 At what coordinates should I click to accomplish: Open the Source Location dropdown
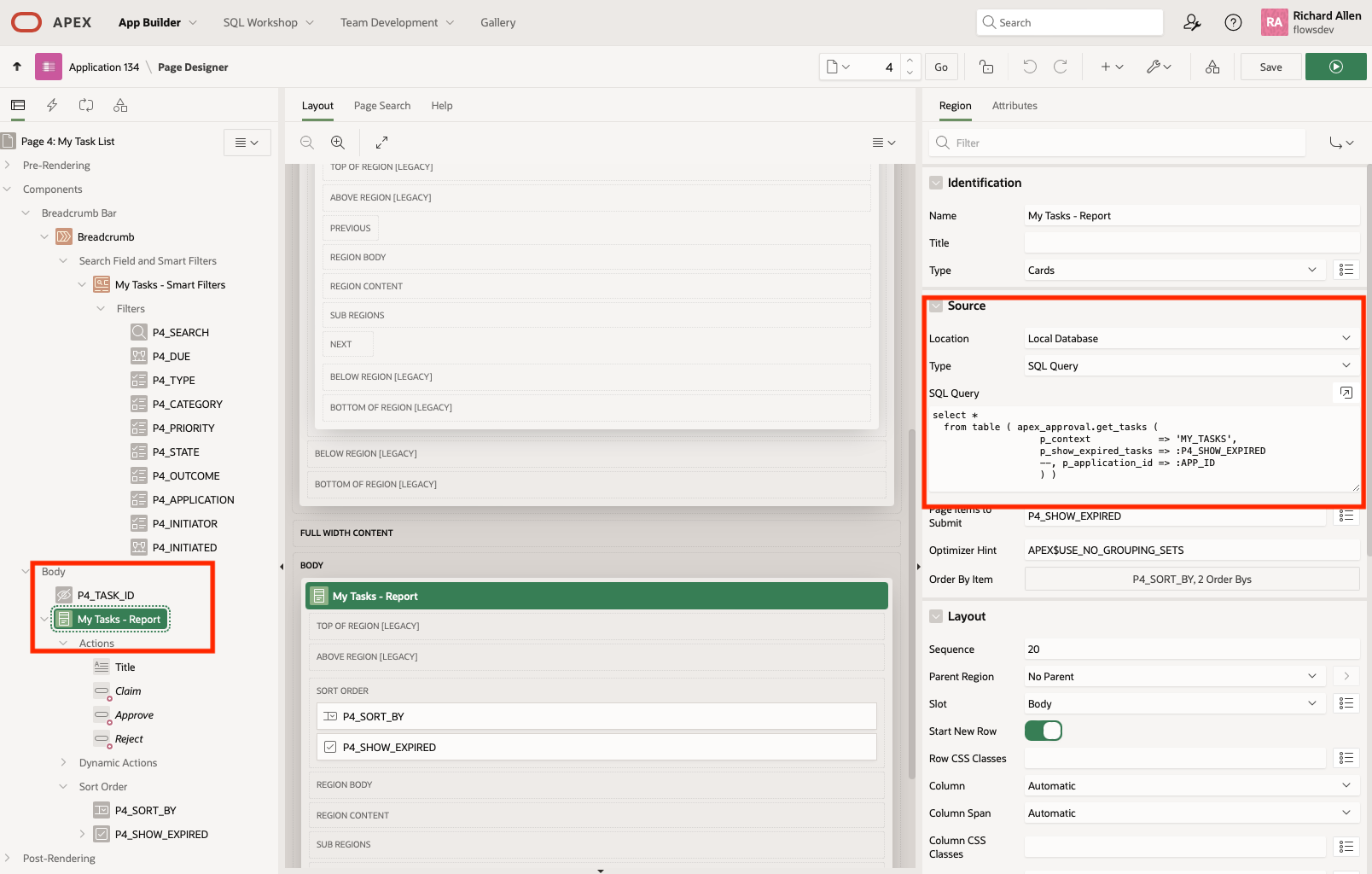click(1191, 338)
